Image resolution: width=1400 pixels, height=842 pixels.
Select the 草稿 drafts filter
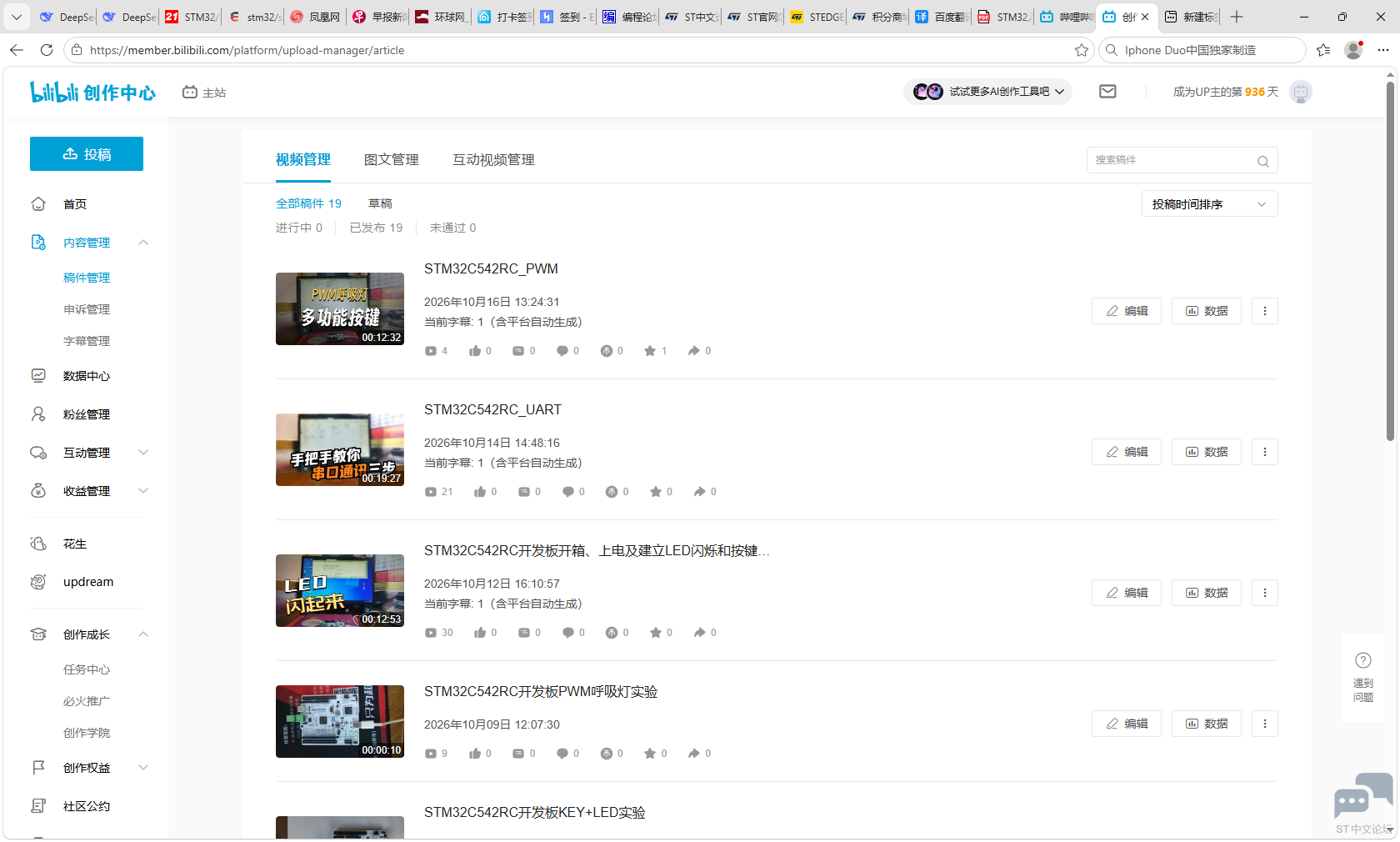pos(380,203)
